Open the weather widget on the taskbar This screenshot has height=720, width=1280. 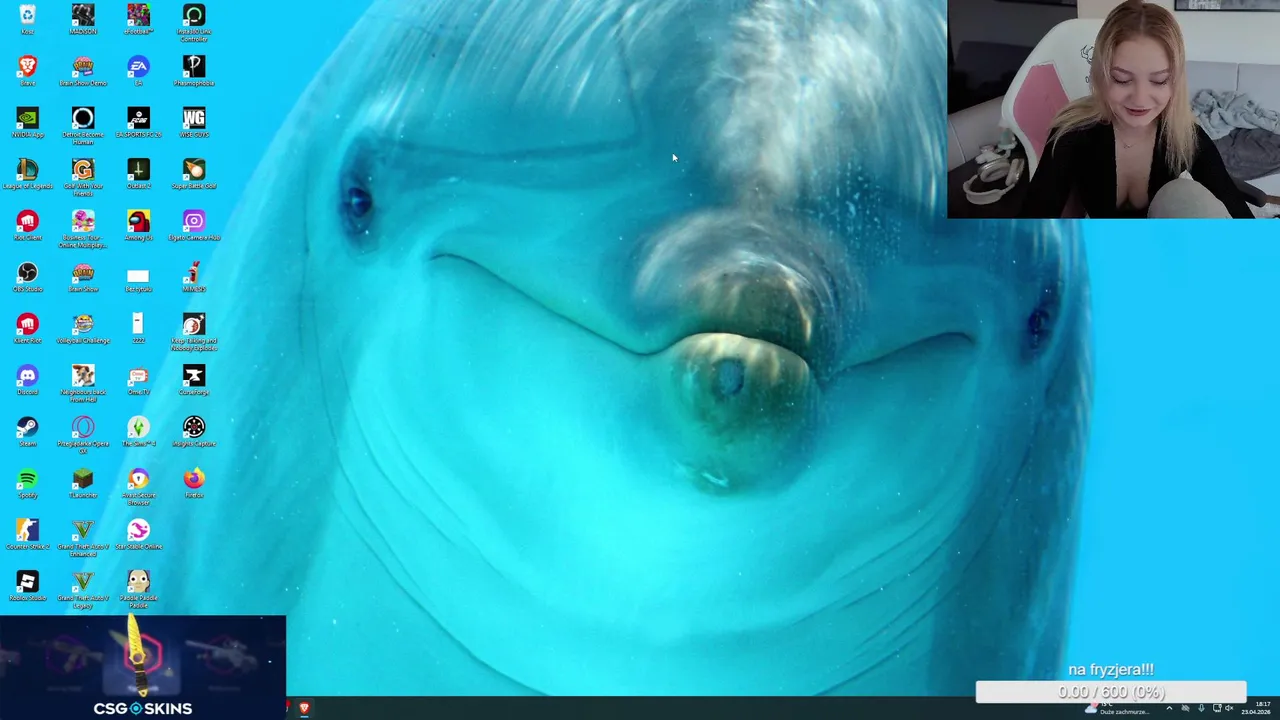pos(1115,708)
